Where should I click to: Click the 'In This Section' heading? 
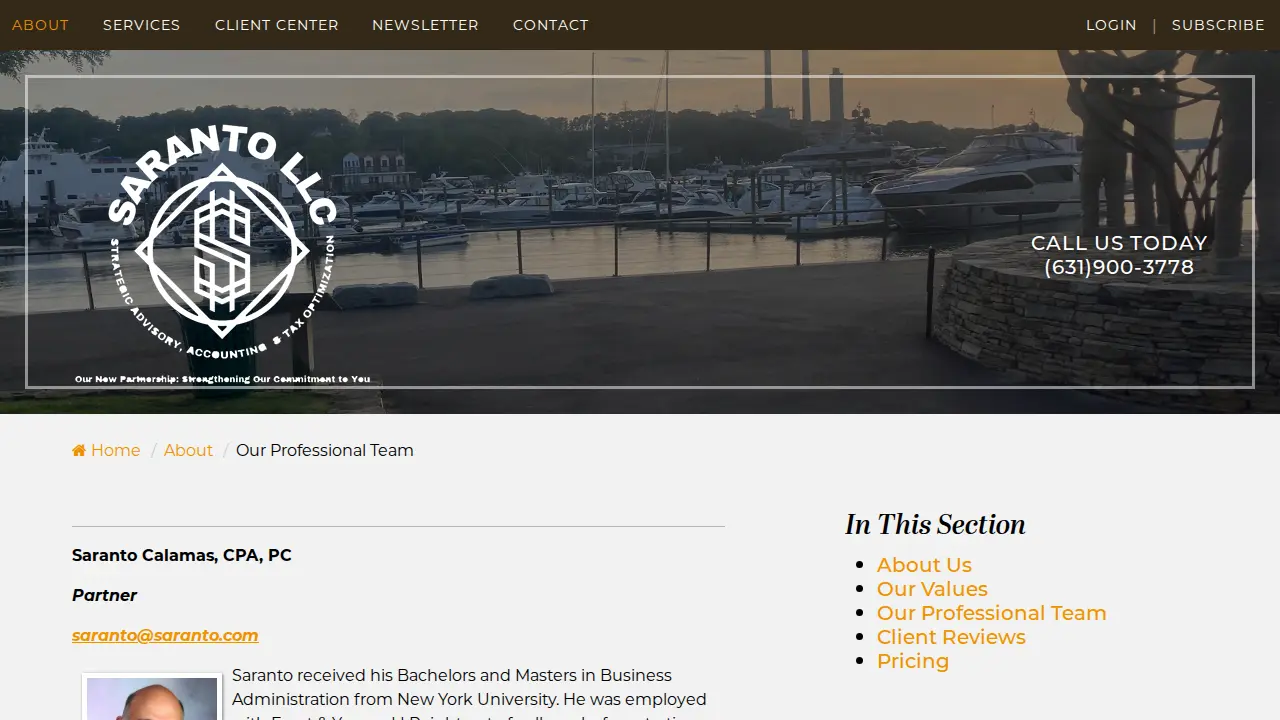(x=935, y=524)
